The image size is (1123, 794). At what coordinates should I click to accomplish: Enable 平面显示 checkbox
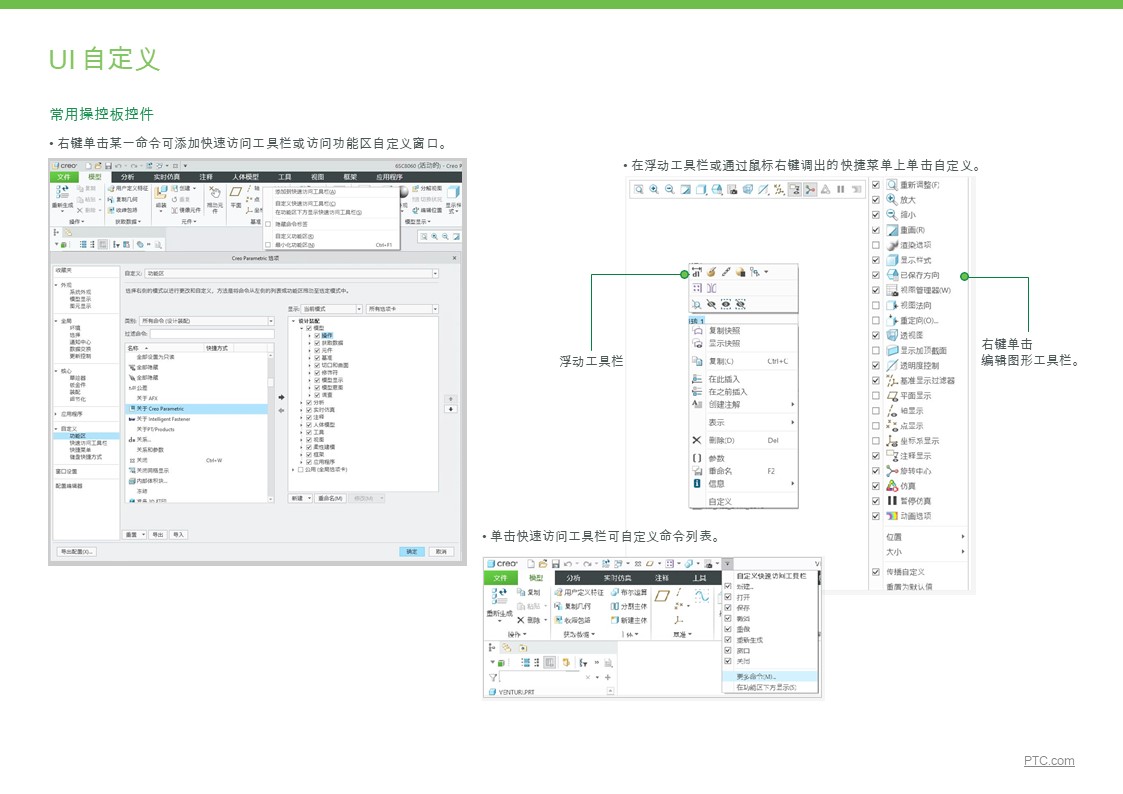pyautogui.click(x=875, y=395)
